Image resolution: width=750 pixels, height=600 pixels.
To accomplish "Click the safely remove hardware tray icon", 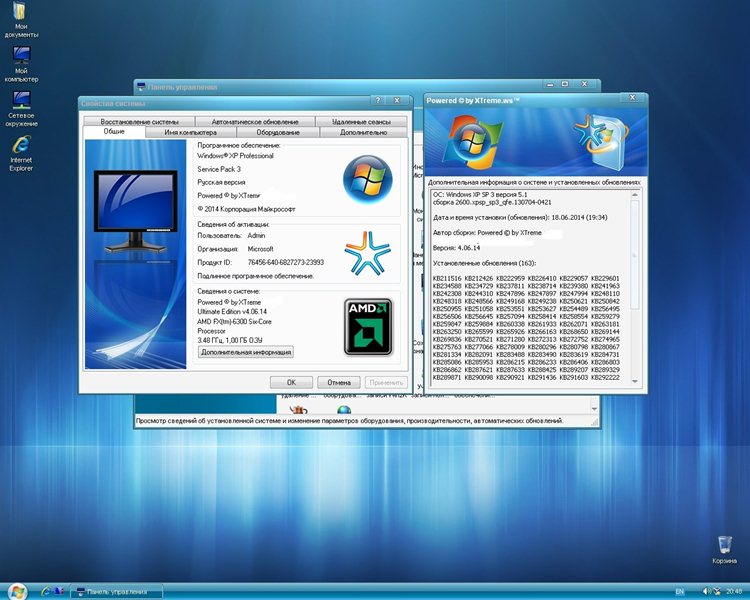I will click(x=717, y=592).
